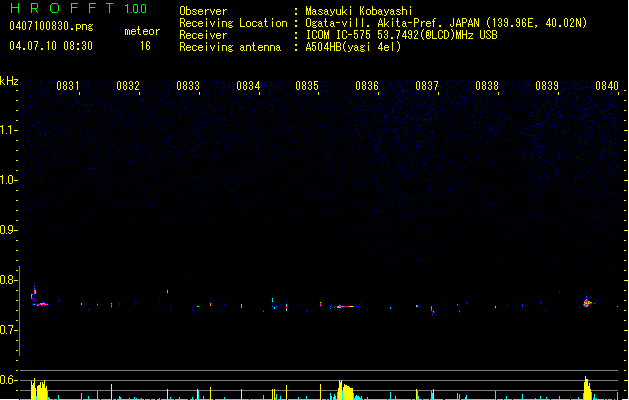
Task: Click the yellow intensity peak below the 0836 echo
Action: point(345,390)
